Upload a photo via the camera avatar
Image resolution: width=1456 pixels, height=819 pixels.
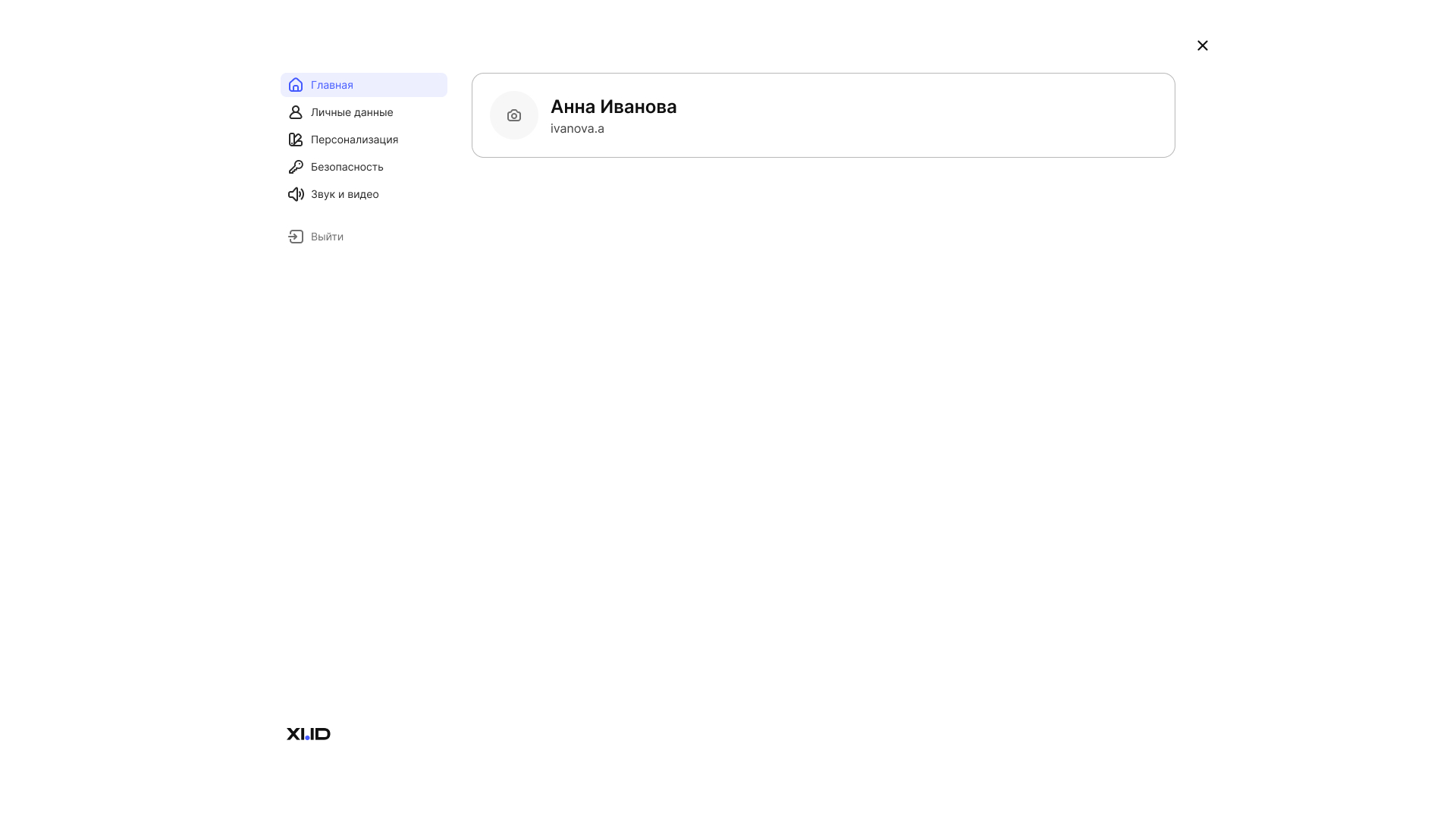[514, 115]
